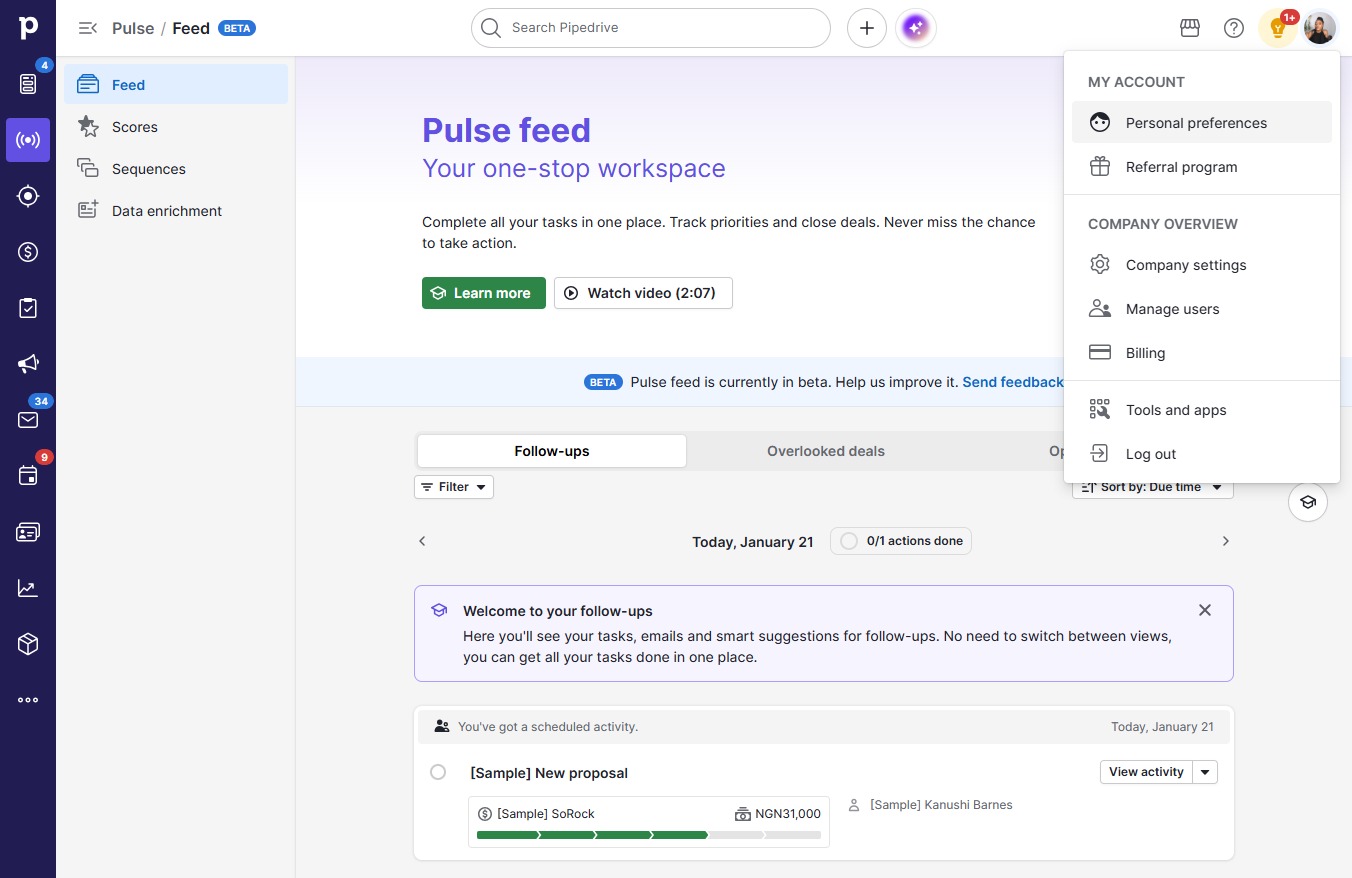Open the Insights chart icon

tap(28, 588)
